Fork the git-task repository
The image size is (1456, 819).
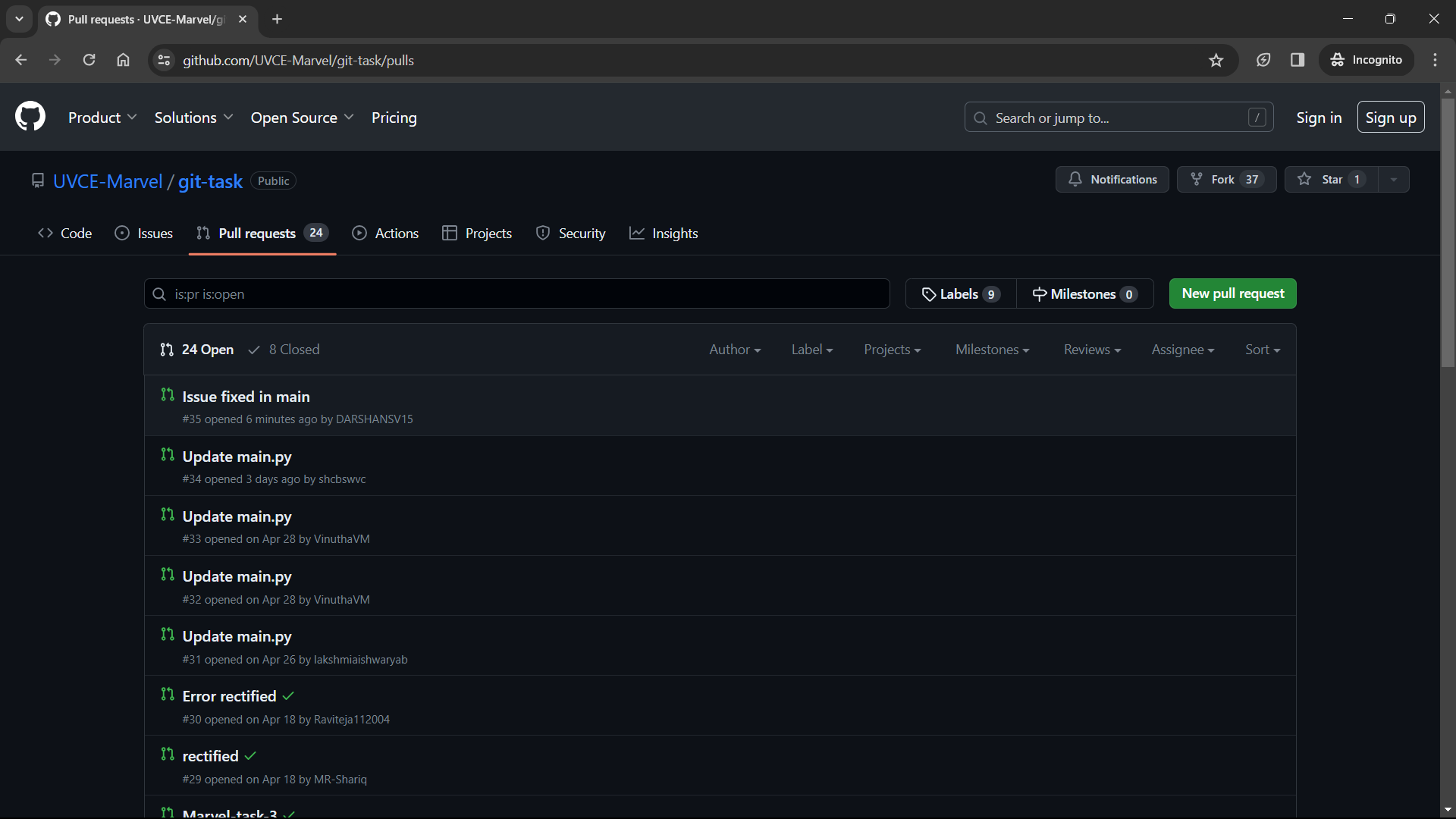[1213, 180]
